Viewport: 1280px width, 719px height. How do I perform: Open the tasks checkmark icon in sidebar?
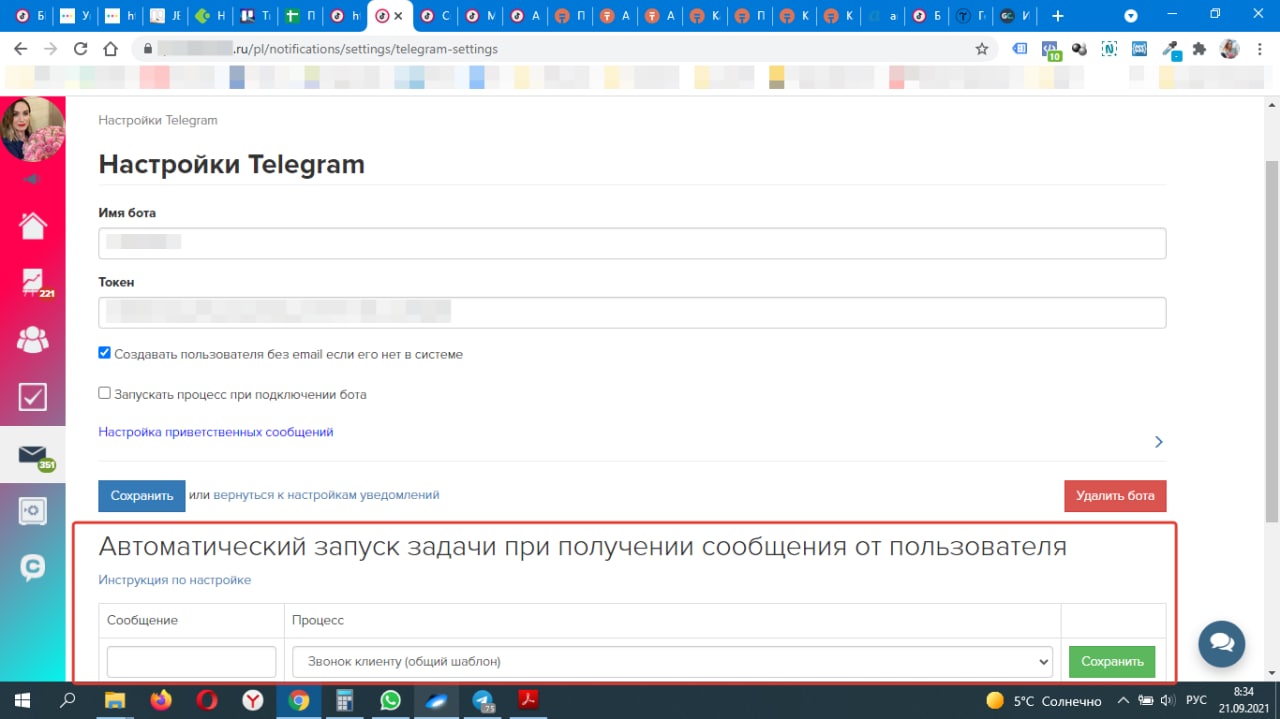(x=33, y=396)
